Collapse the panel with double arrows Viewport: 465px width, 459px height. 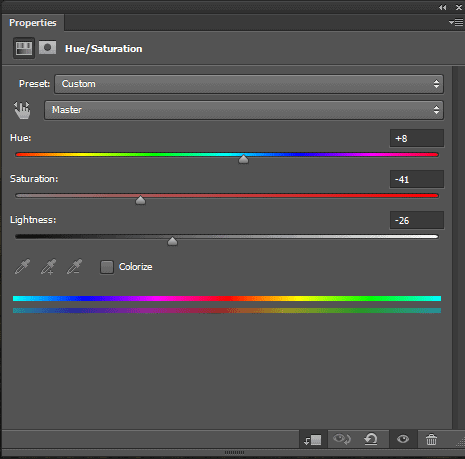pos(443,7)
